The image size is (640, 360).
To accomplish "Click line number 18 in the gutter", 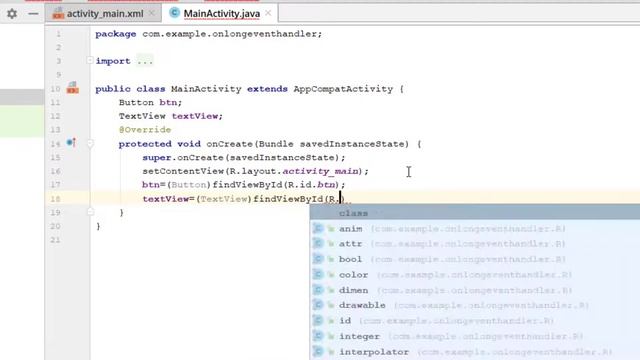I will pos(56,199).
